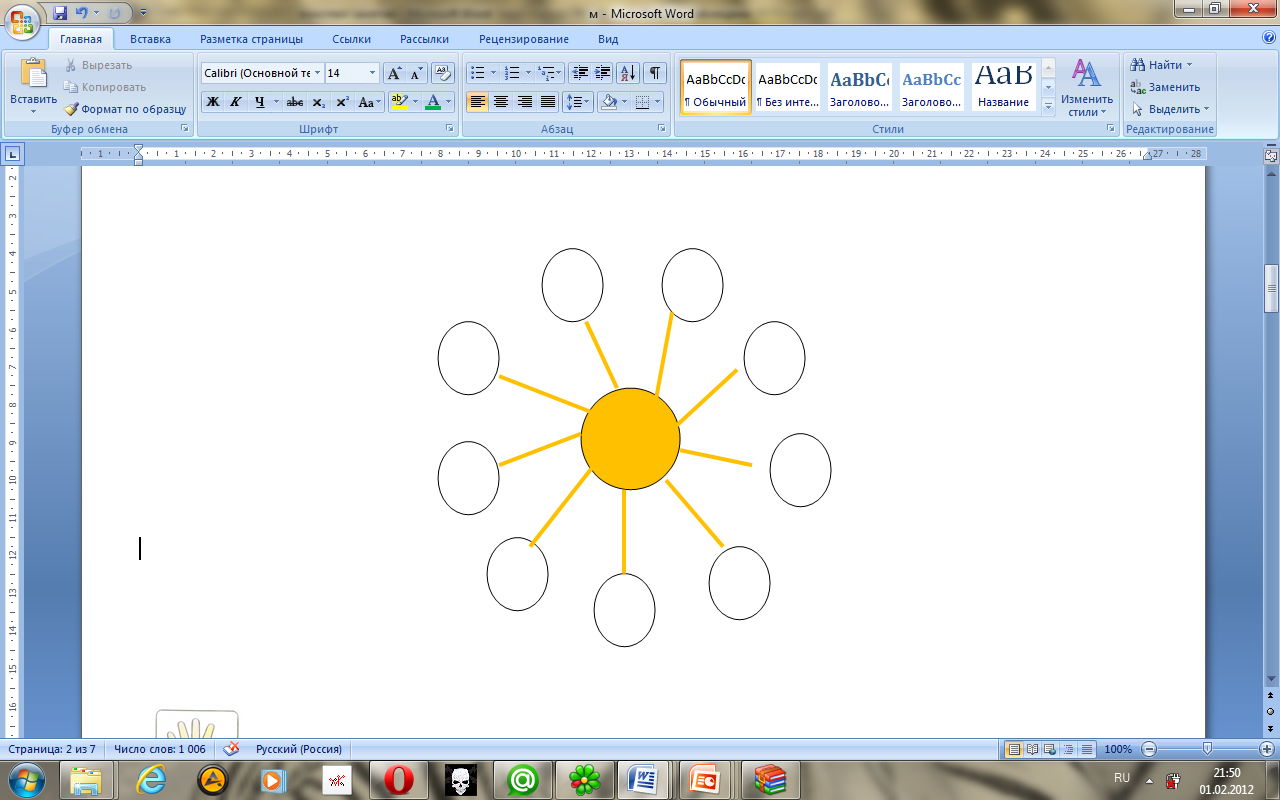Click the orange center circle shape
1280x800 pixels.
[x=630, y=440]
